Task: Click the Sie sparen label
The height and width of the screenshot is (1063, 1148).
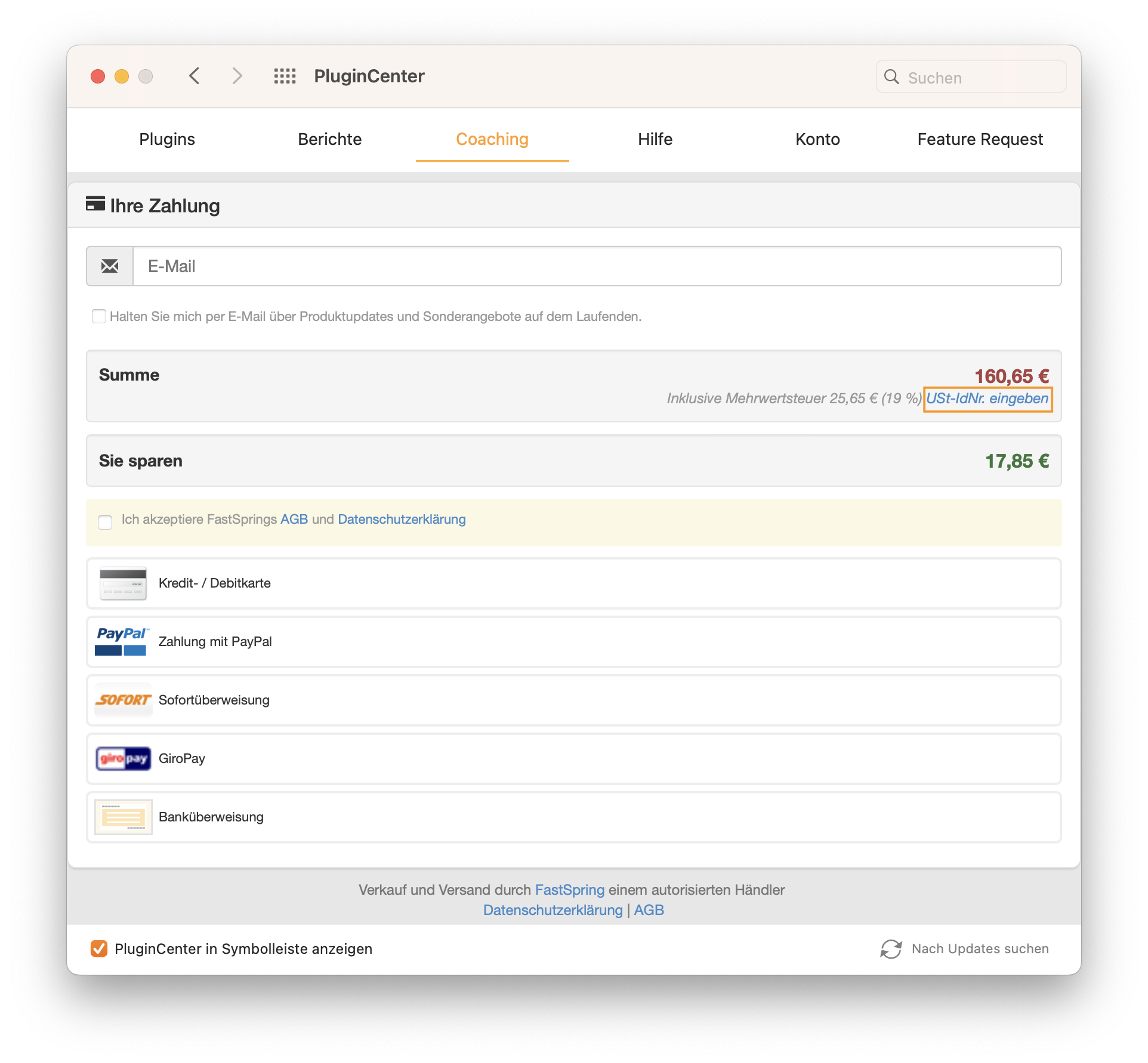Action: pos(141,461)
